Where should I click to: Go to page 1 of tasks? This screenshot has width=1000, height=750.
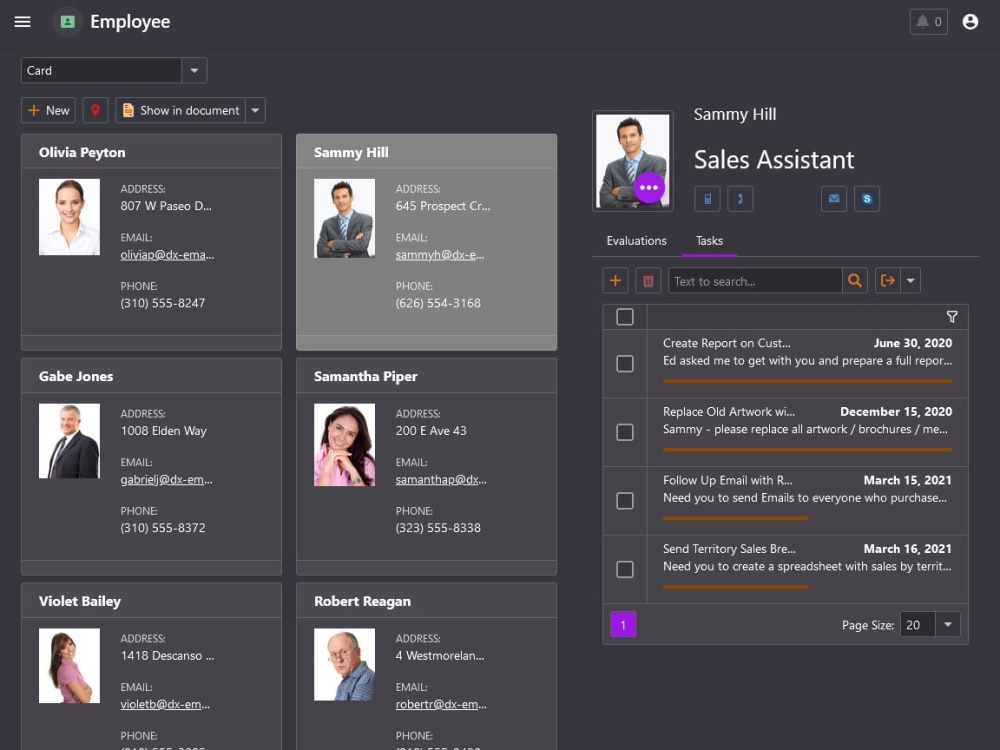pos(623,624)
